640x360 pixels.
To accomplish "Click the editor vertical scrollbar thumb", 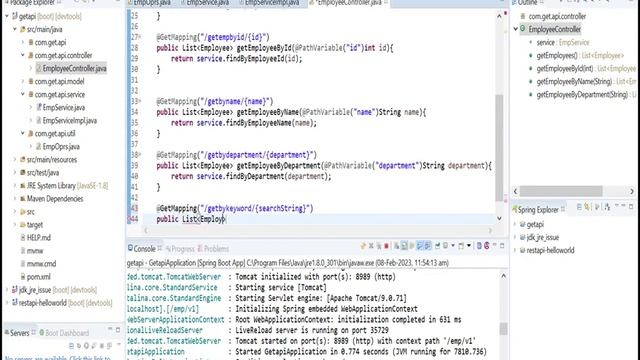I will [x=499, y=148].
